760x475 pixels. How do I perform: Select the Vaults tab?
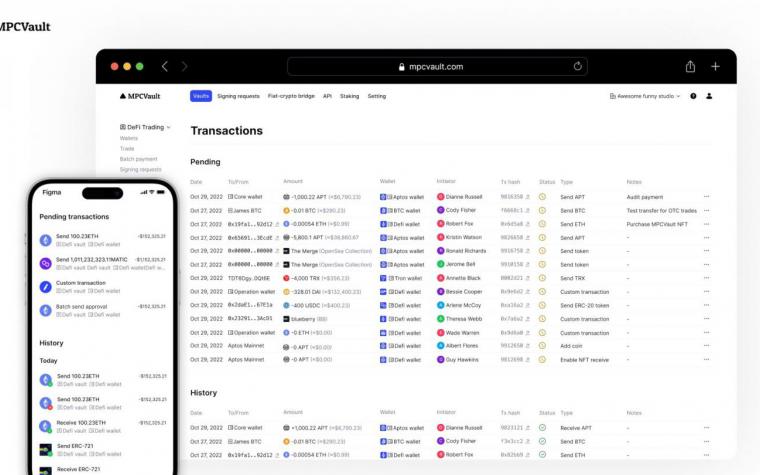click(201, 96)
